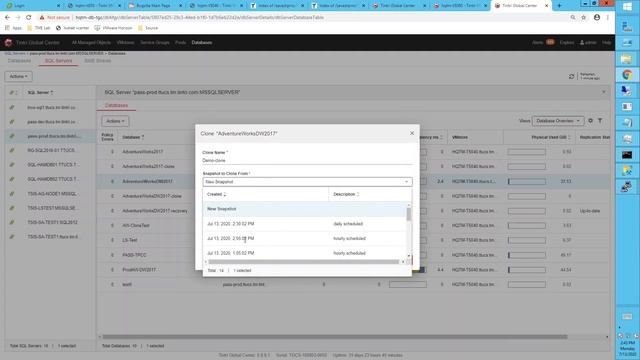Viewport: 640px width, 360px height.
Task: Select the 2:05 PM hourly scheduled snapshot
Action: point(304,238)
